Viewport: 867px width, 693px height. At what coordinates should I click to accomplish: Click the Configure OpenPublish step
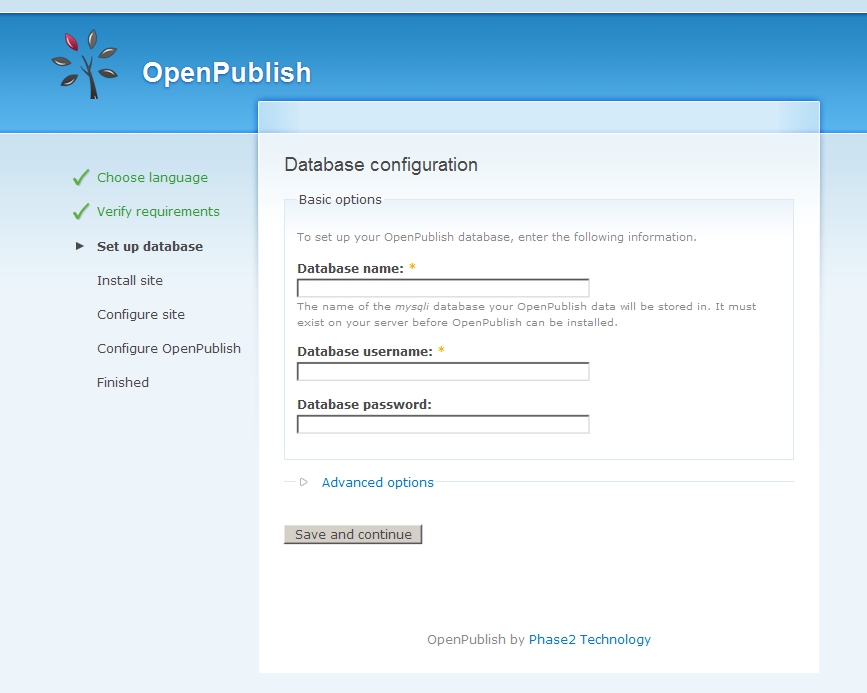169,348
